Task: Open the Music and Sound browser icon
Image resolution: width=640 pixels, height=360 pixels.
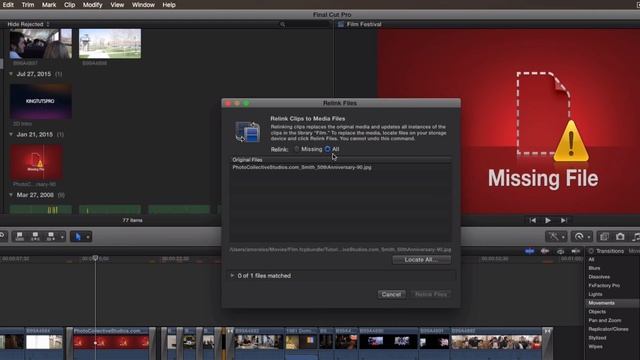Action: pyautogui.click(x=636, y=236)
